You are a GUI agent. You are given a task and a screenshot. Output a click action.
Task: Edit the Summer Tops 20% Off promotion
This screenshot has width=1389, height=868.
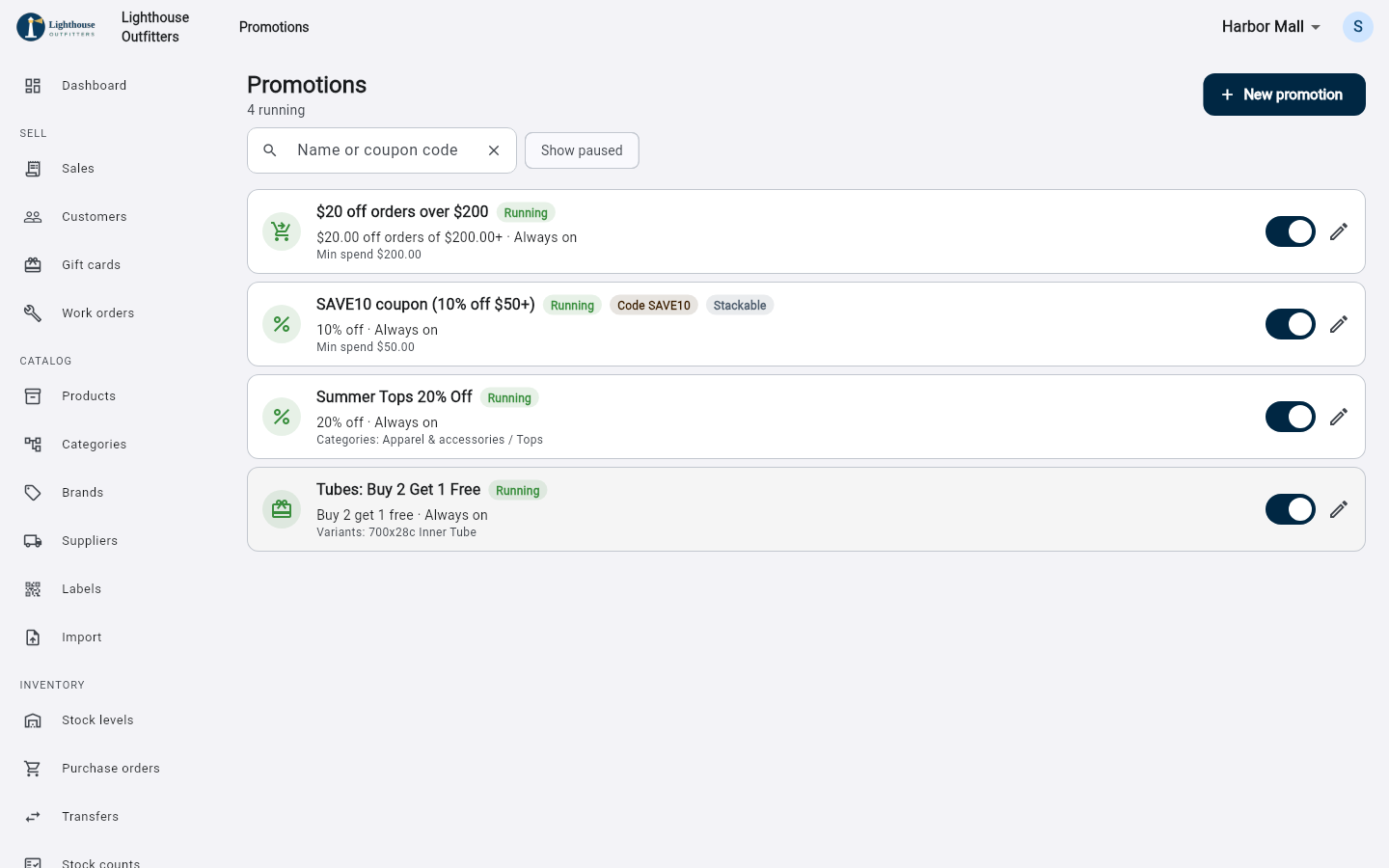pyautogui.click(x=1339, y=417)
